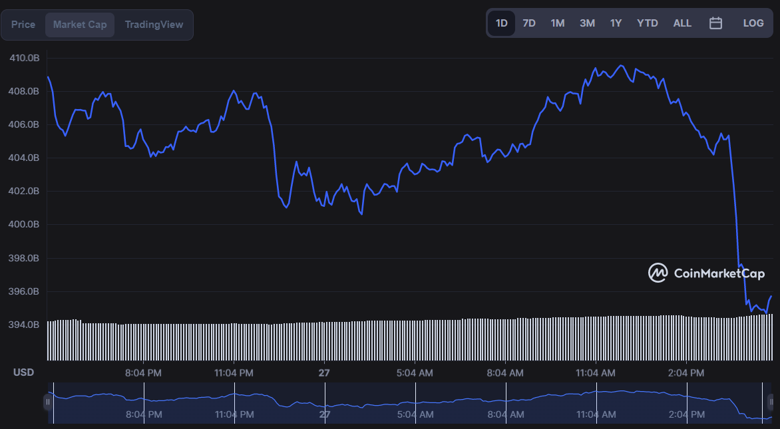The image size is (780, 429).
Task: Click the CoinMarketCap logo icon
Action: 658,273
